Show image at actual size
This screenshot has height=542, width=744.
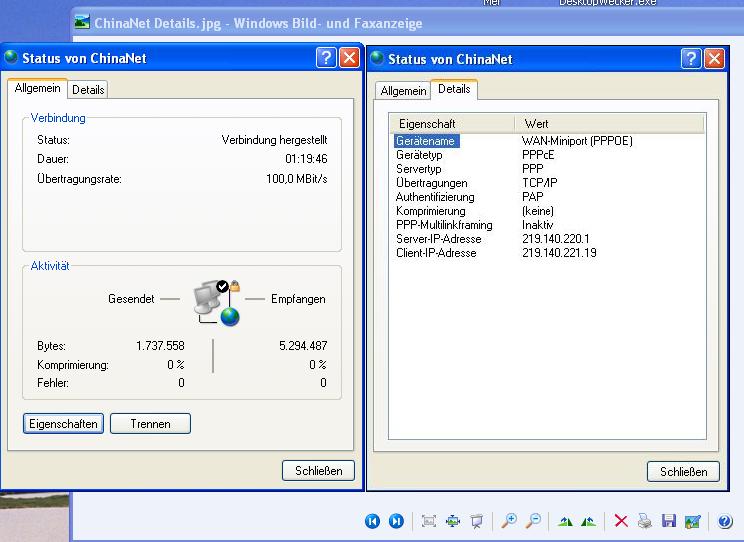tap(453, 521)
